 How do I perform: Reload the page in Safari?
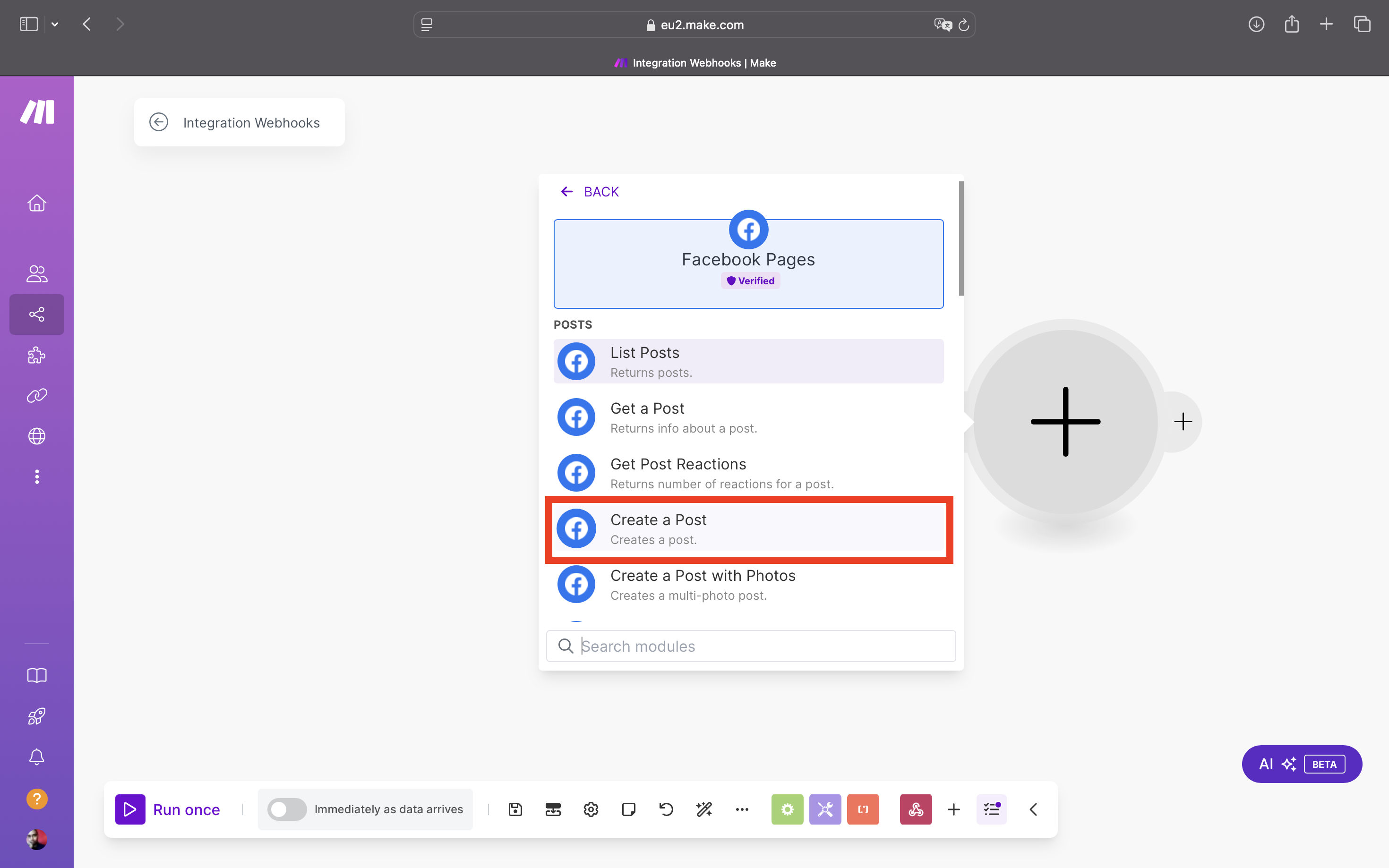coord(964,25)
